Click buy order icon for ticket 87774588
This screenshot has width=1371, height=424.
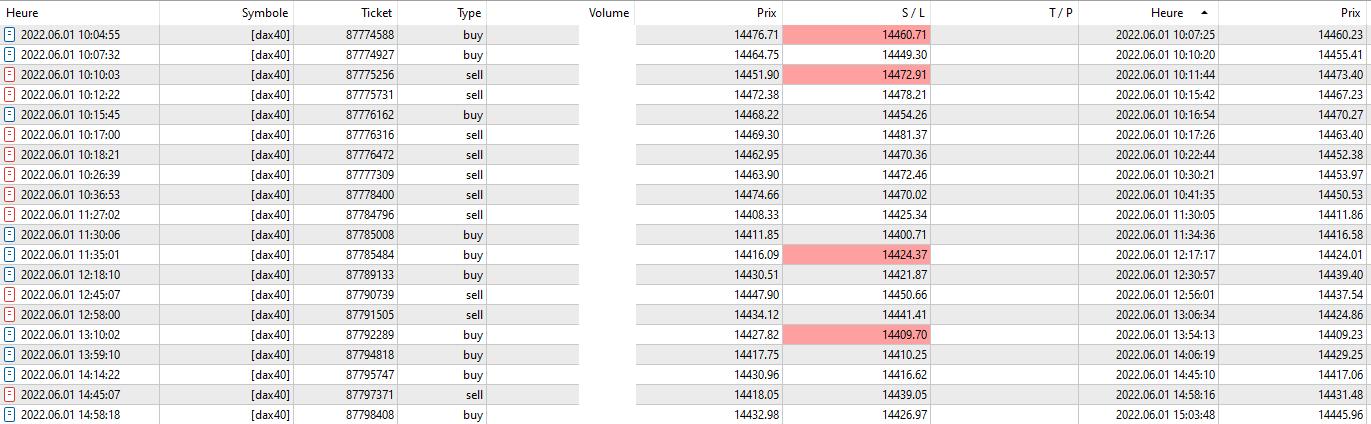click(x=10, y=34)
